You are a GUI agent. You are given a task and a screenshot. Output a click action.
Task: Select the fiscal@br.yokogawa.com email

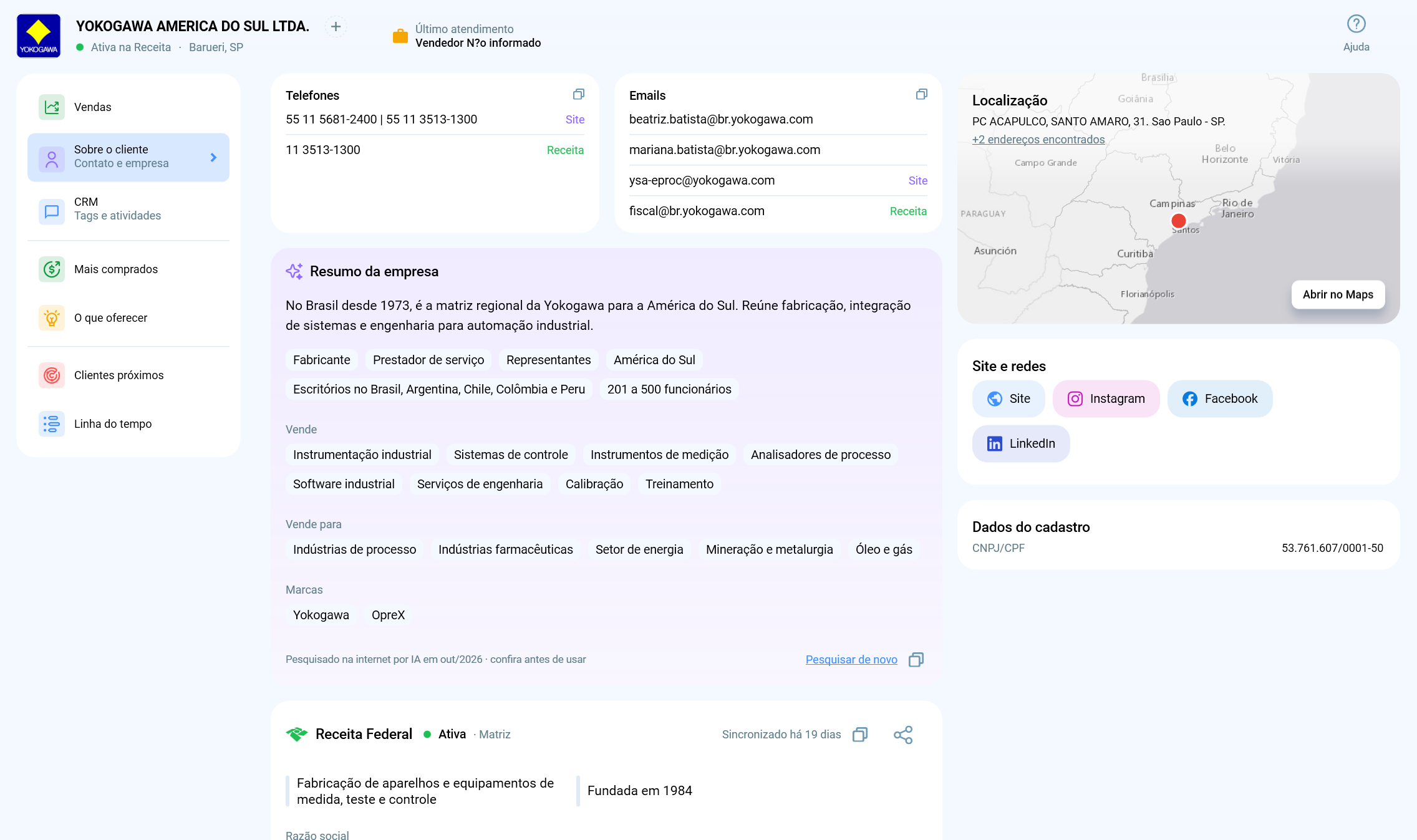click(697, 211)
